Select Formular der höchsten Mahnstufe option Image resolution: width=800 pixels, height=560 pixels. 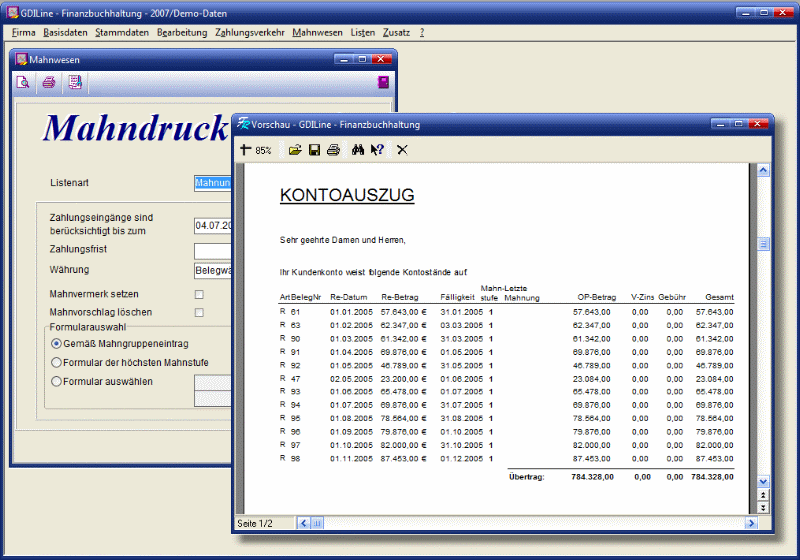pos(56,362)
